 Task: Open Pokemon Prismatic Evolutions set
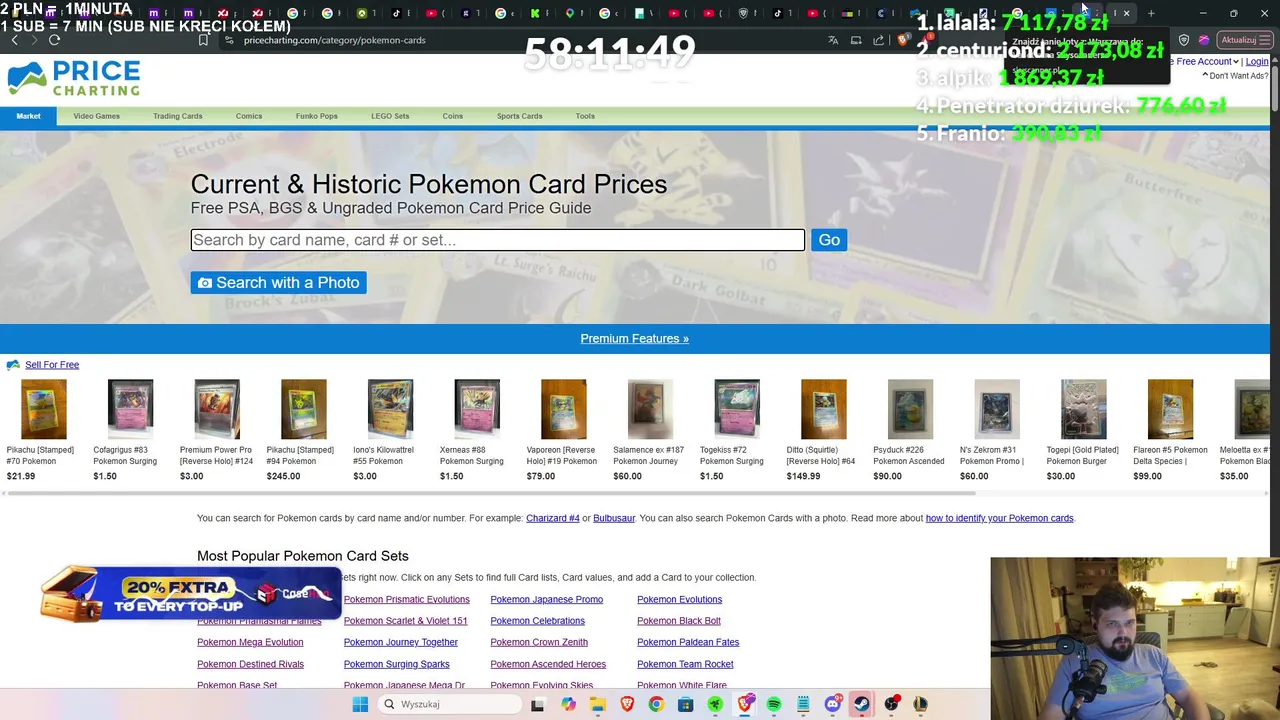pos(406,600)
